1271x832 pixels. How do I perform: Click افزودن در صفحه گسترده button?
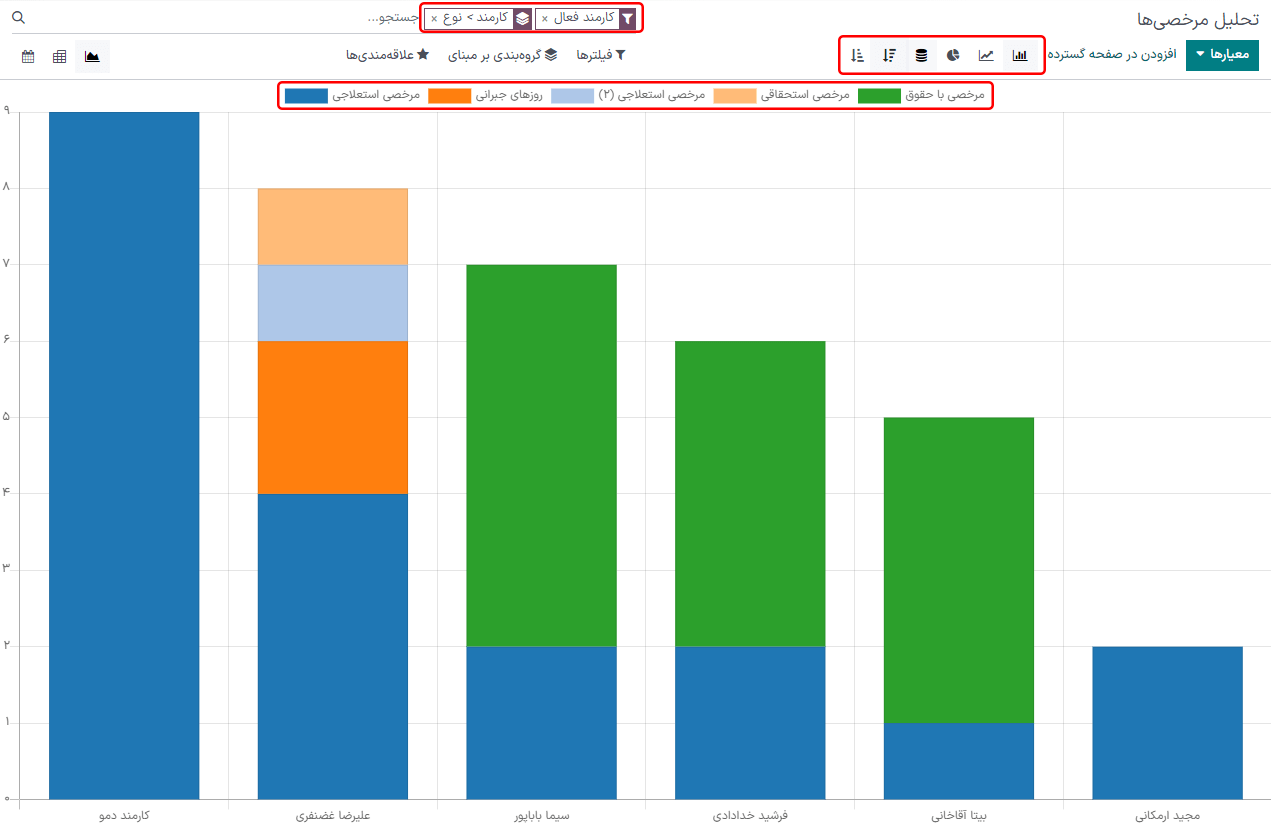(x=1113, y=55)
